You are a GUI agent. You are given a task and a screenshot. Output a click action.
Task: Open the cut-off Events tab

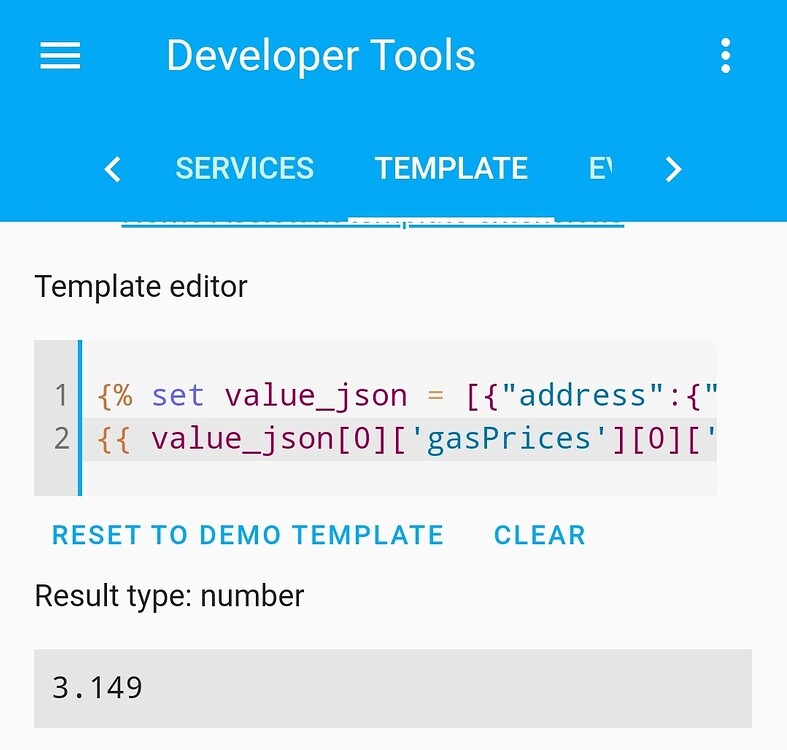(600, 168)
